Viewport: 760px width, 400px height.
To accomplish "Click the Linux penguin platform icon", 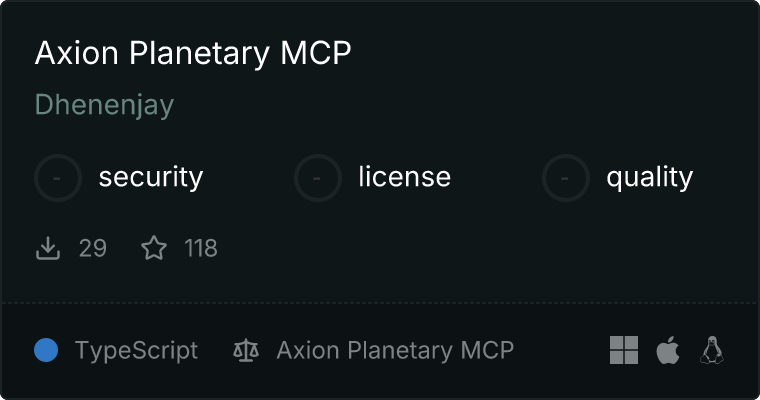I will coord(712,350).
